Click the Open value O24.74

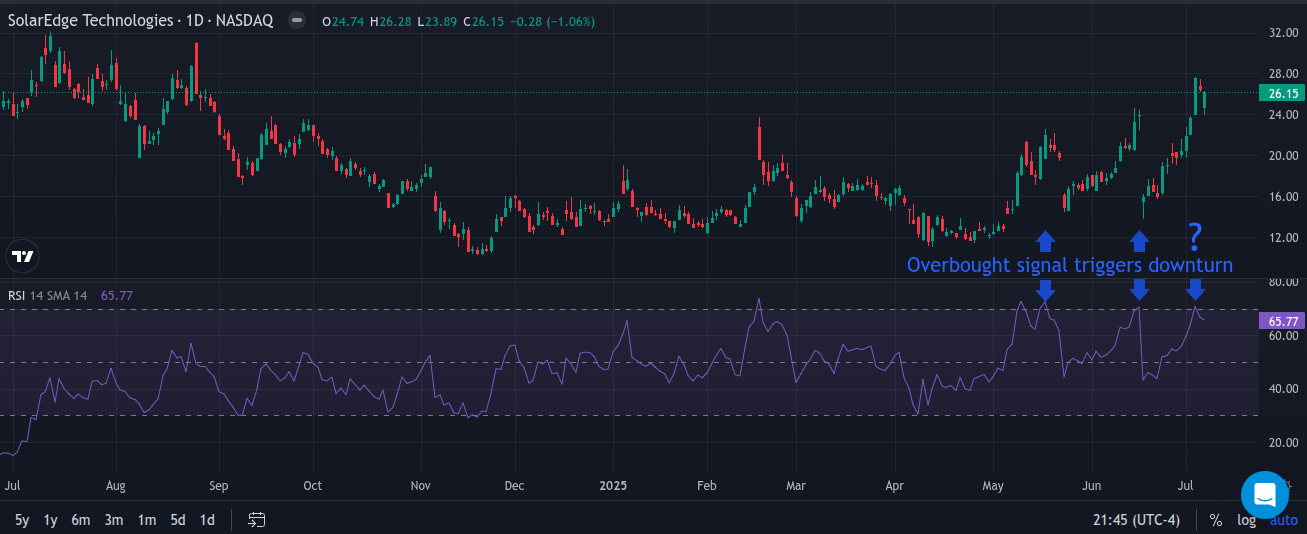(344, 21)
